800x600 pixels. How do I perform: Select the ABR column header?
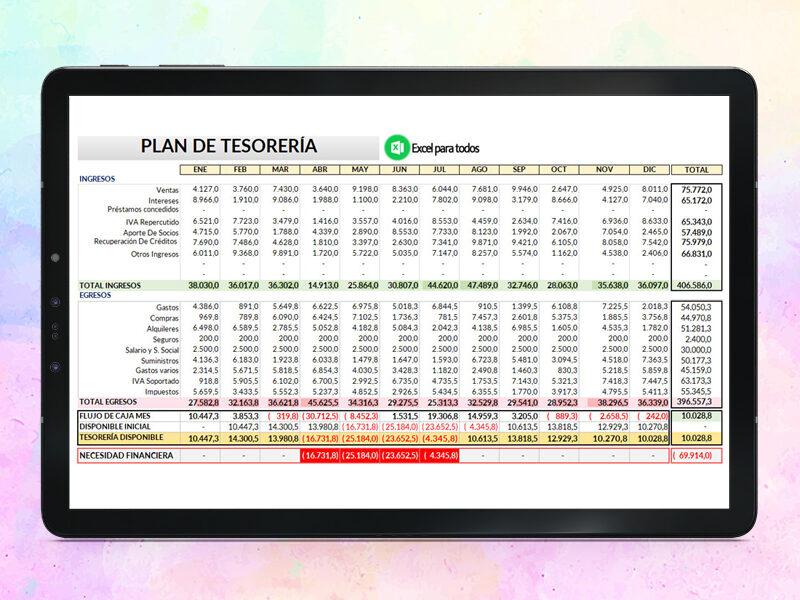(319, 169)
